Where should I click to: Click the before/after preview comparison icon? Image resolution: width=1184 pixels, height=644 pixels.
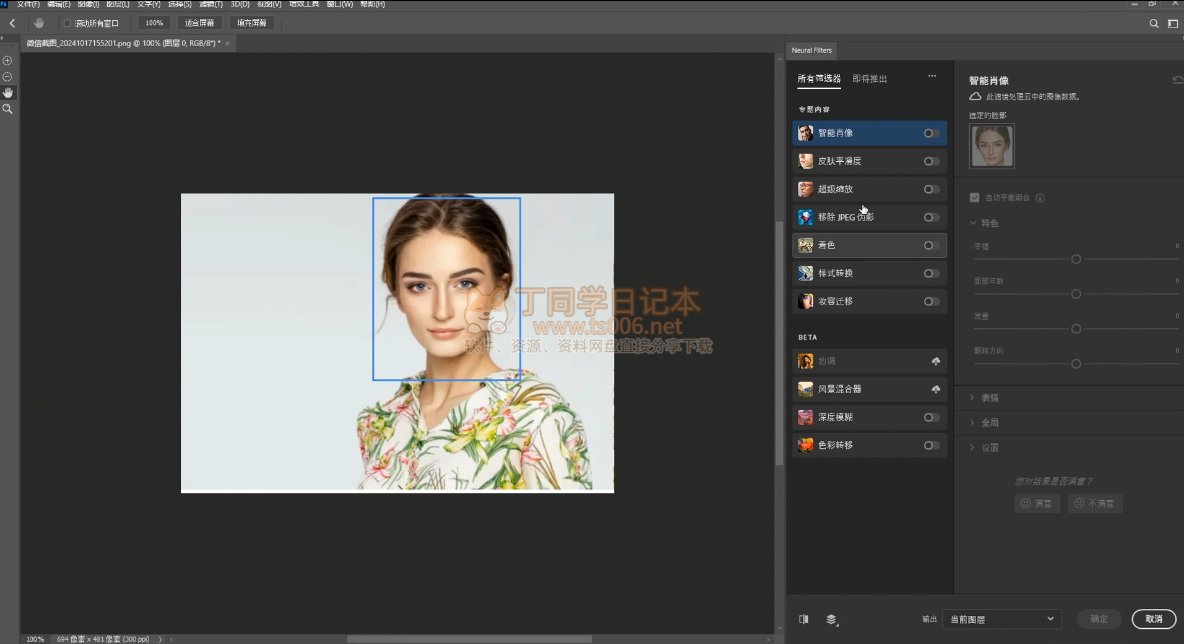coord(804,619)
